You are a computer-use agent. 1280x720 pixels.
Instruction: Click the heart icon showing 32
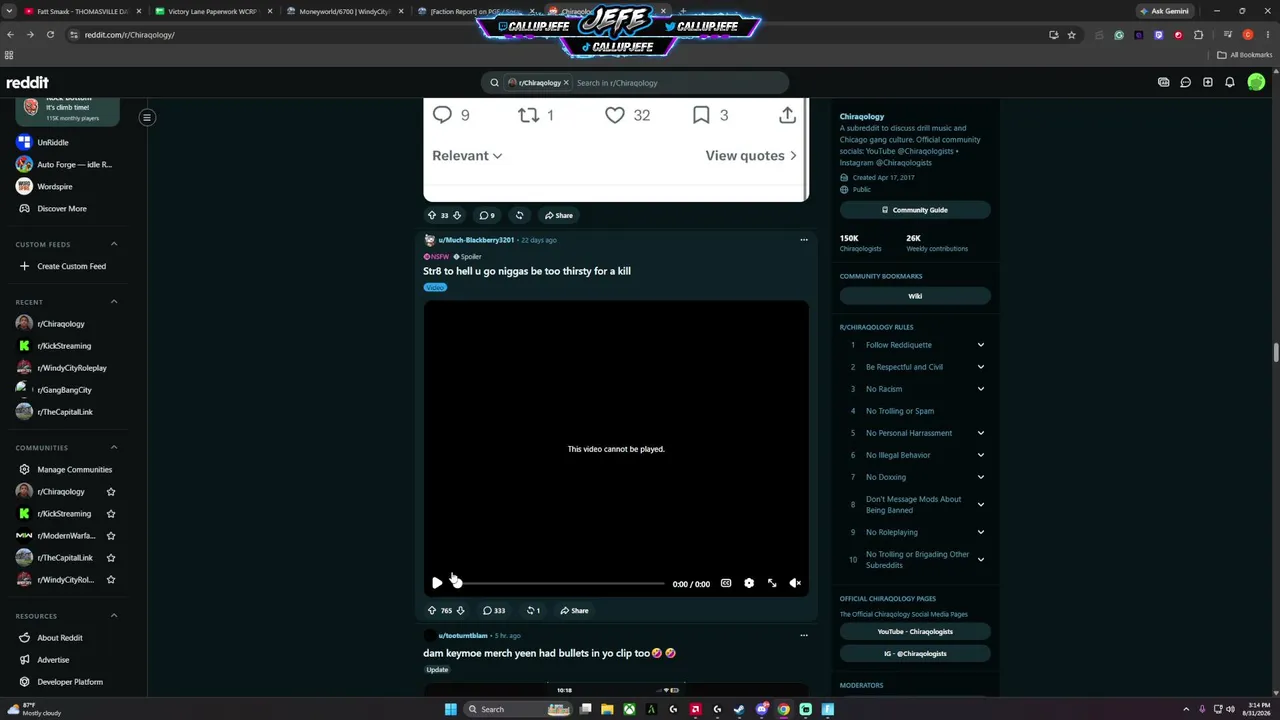point(615,115)
